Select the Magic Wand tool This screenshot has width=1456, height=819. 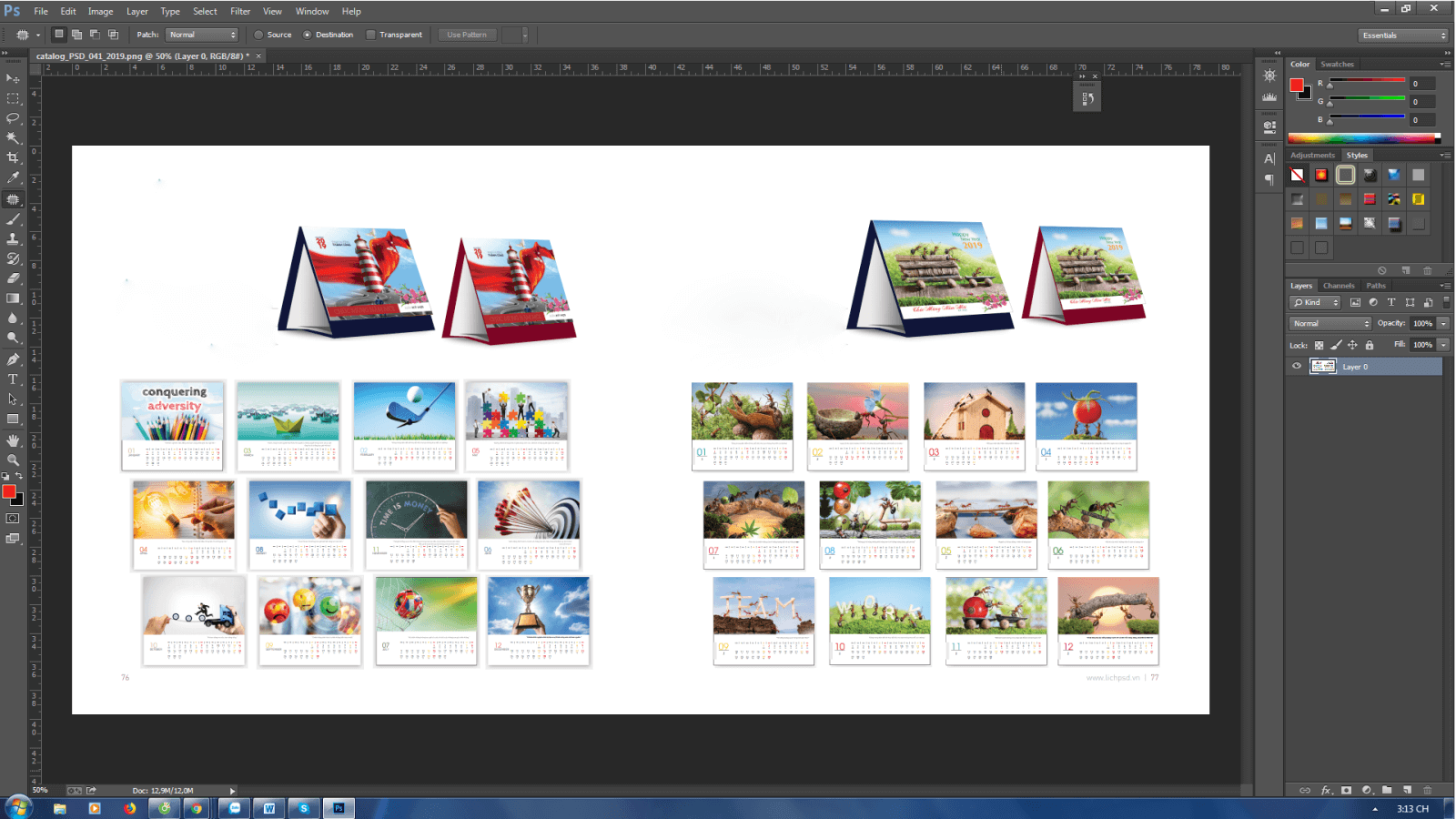[x=13, y=138]
